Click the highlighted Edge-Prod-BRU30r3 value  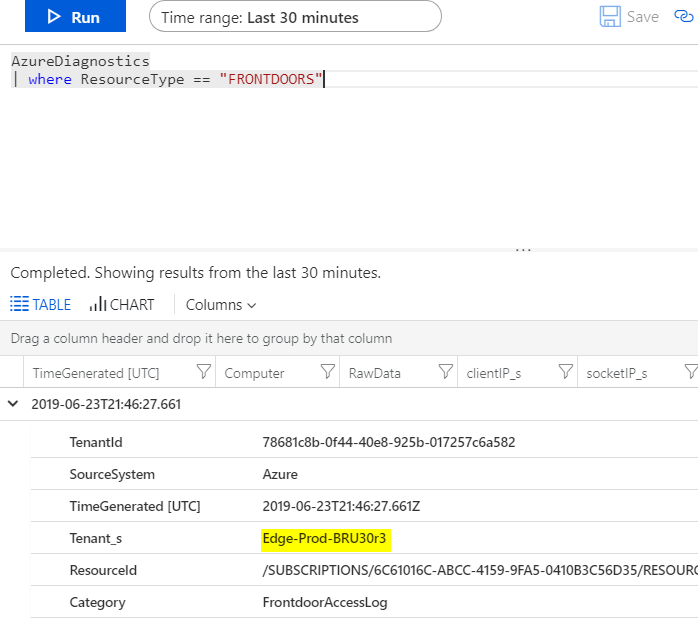tap(324, 539)
